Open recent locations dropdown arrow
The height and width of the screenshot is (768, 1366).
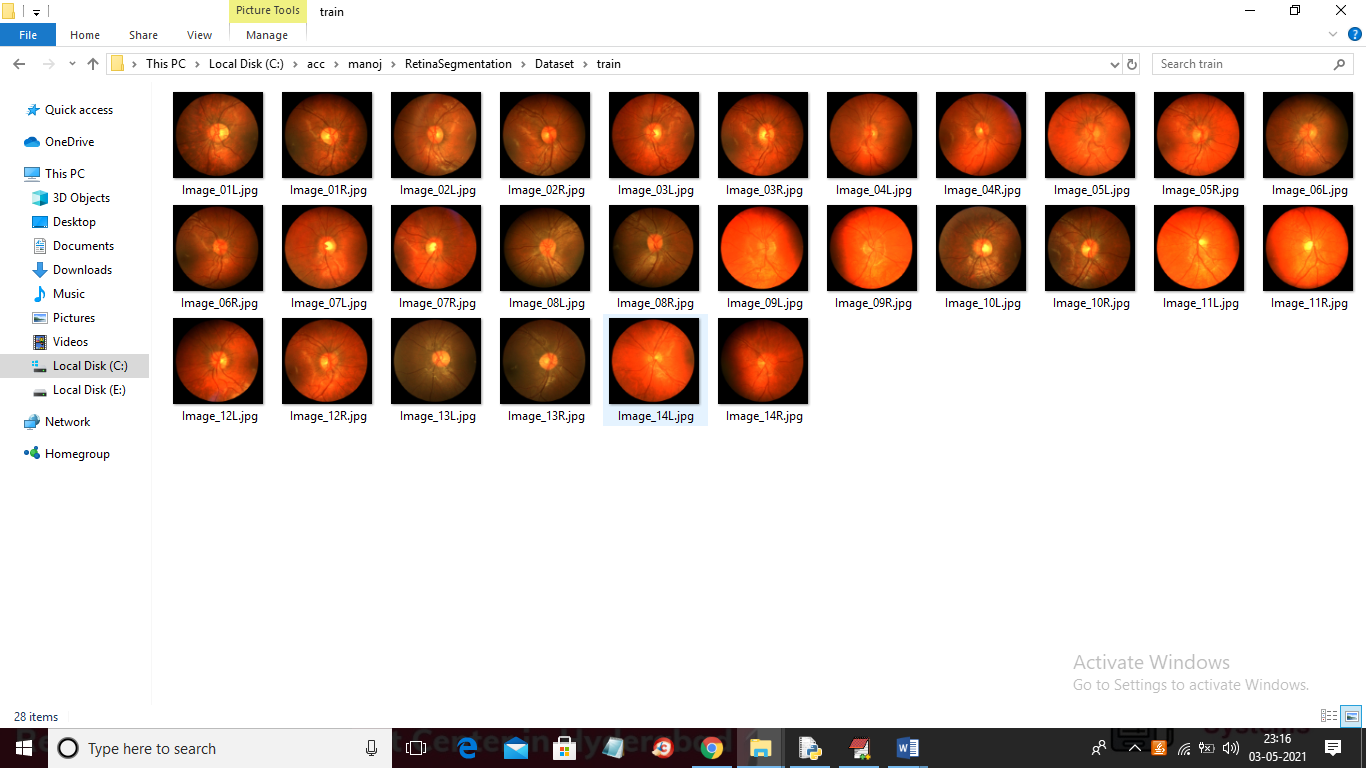point(72,64)
